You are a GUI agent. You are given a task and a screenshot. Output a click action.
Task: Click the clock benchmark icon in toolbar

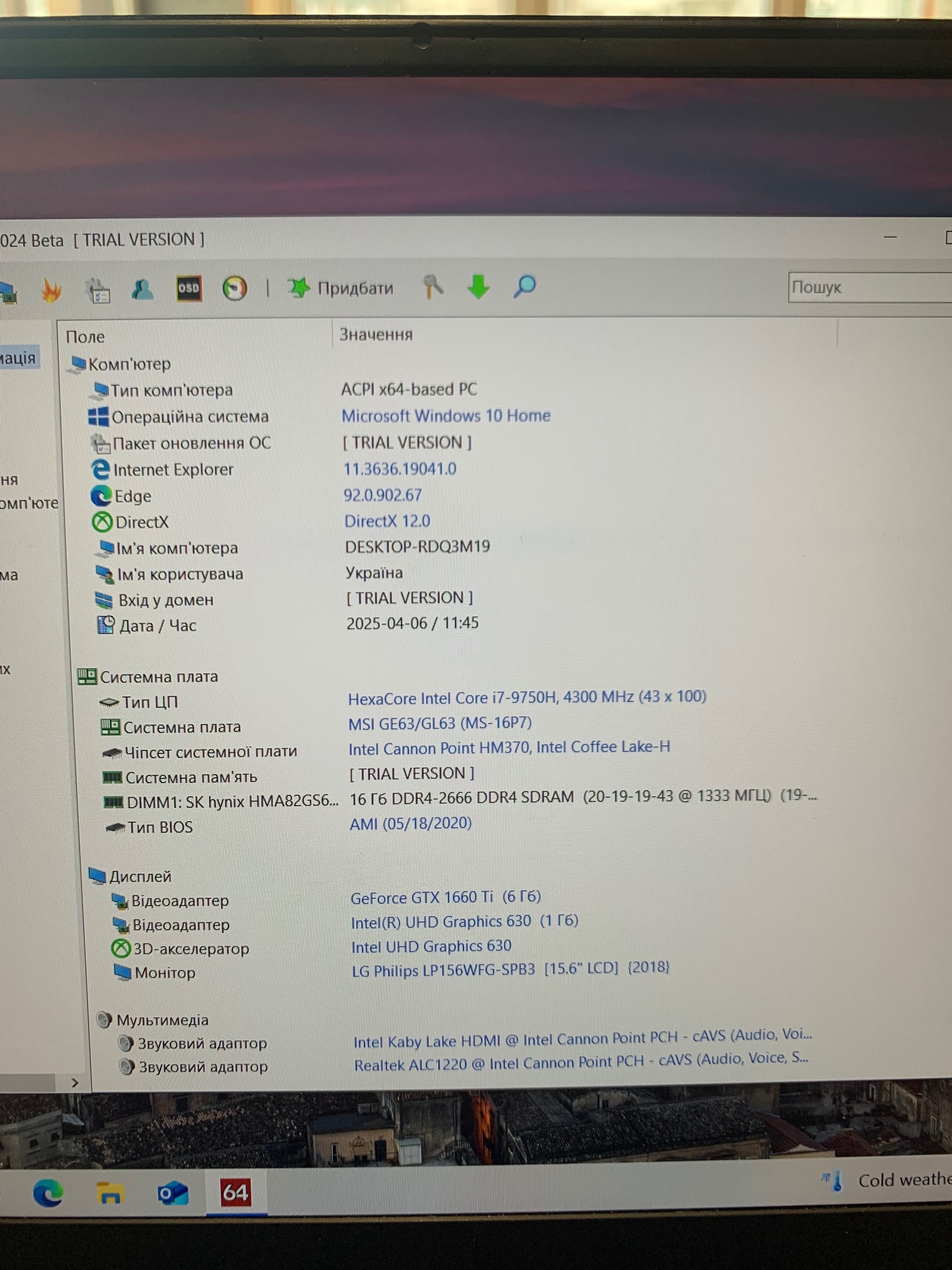click(235, 288)
